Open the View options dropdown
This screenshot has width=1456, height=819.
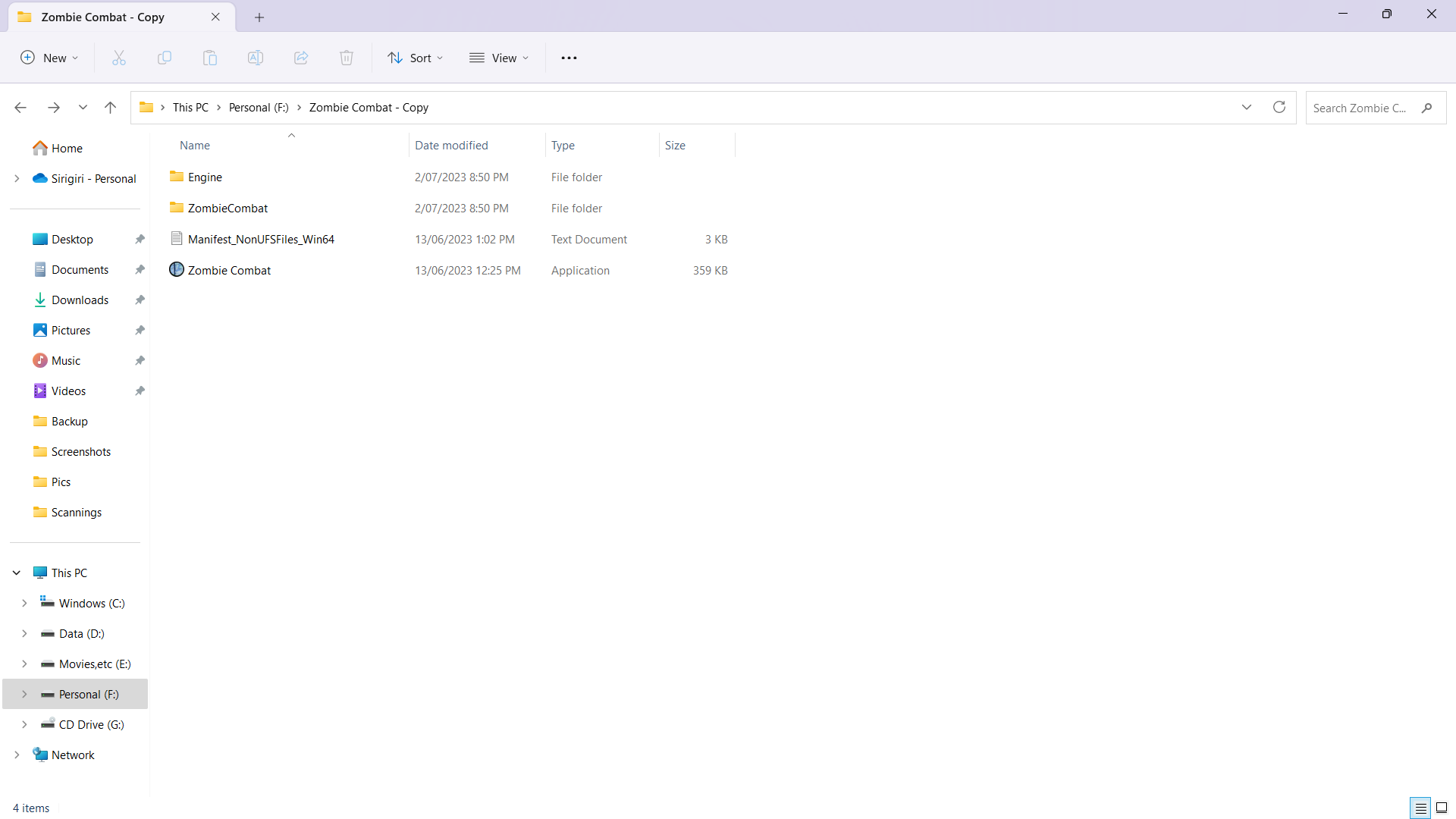click(498, 58)
